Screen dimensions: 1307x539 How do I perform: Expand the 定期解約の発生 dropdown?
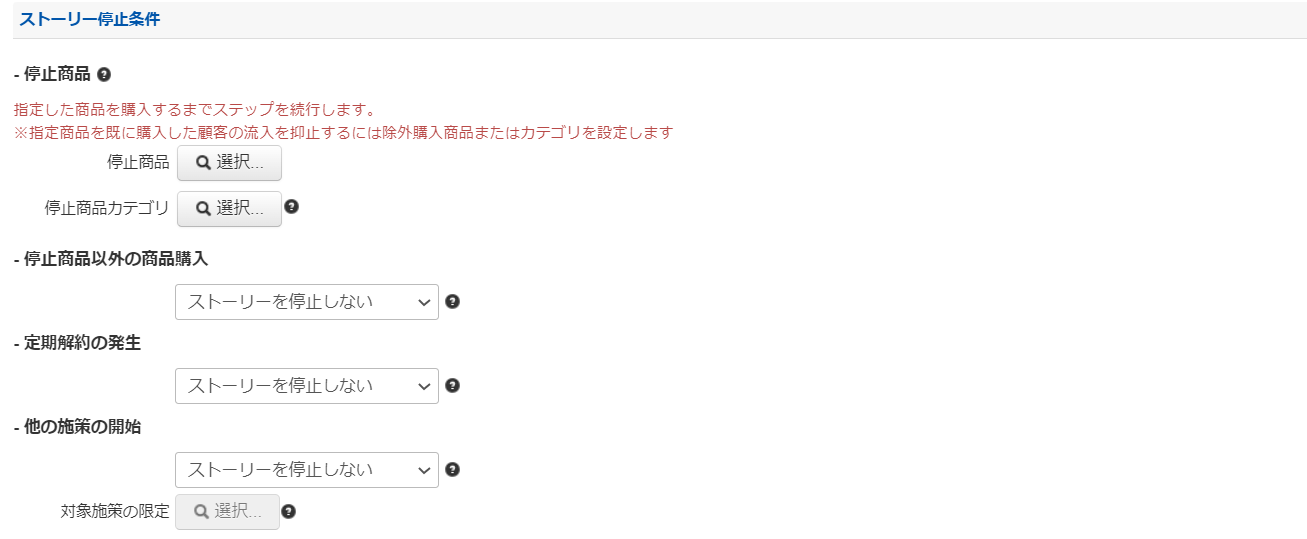point(306,385)
